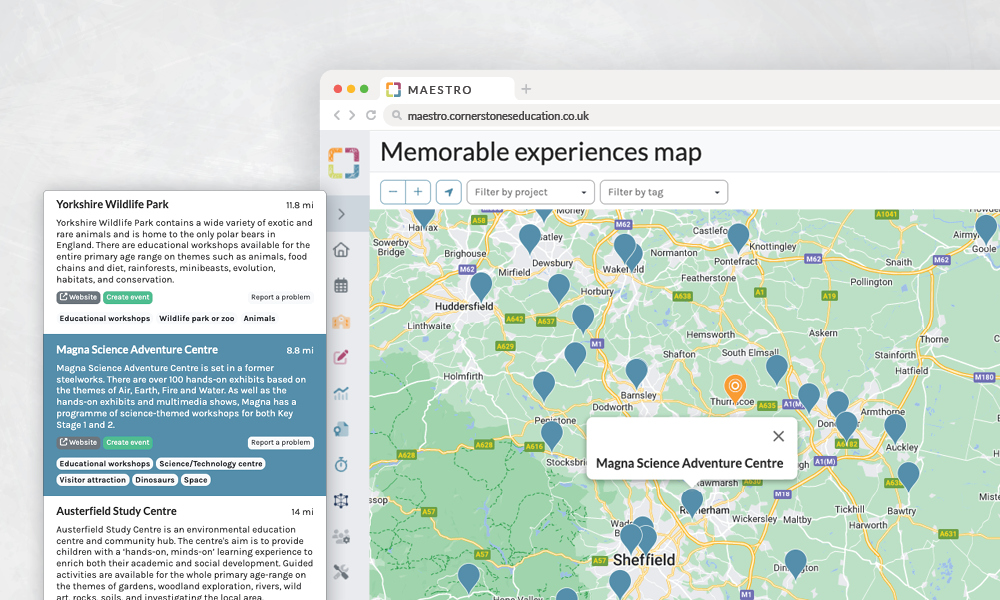Zoom out the map with minus button
Viewport: 1000px width, 600px height.
394,192
